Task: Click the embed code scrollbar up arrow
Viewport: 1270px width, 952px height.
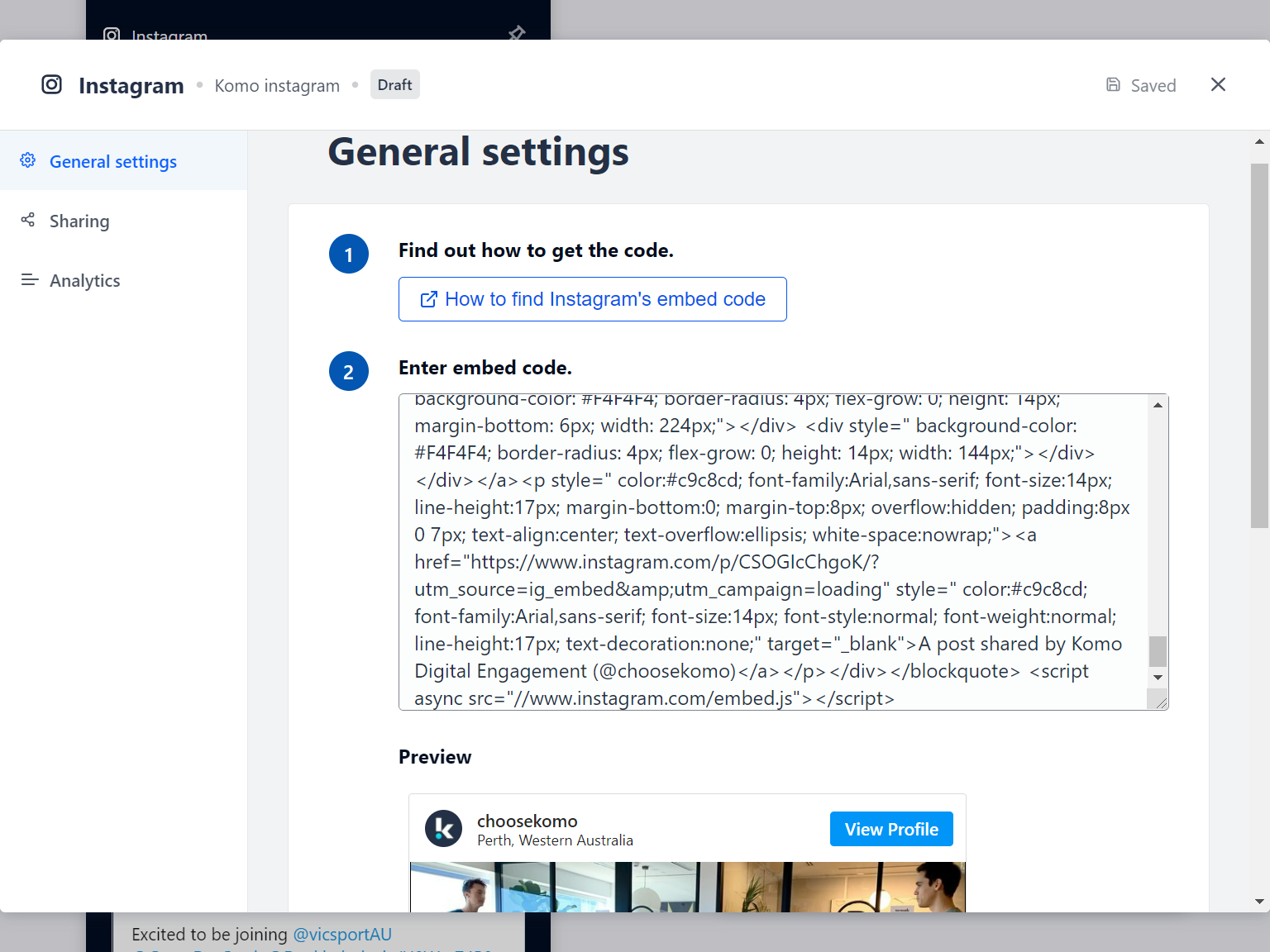Action: (x=1158, y=405)
